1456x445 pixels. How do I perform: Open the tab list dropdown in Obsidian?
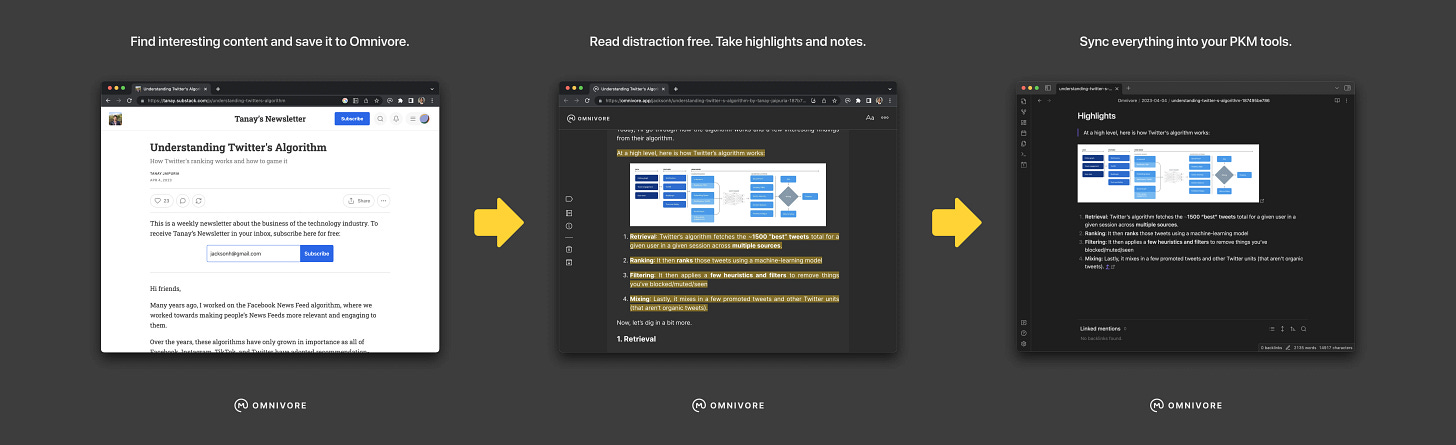point(1337,88)
